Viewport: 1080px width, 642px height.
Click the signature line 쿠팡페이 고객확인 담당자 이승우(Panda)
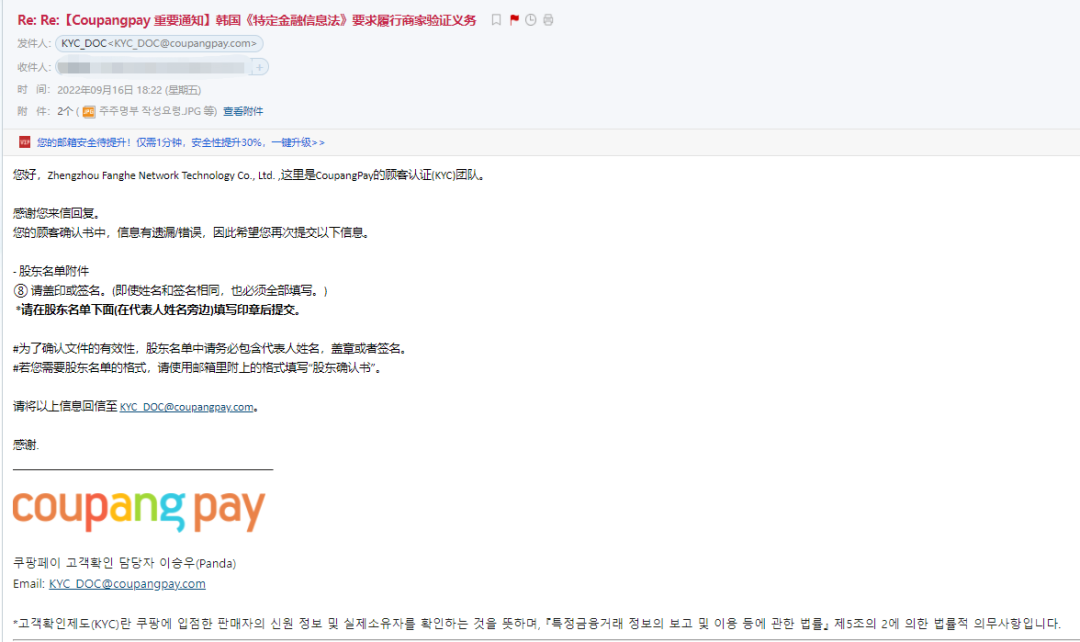pos(125,563)
